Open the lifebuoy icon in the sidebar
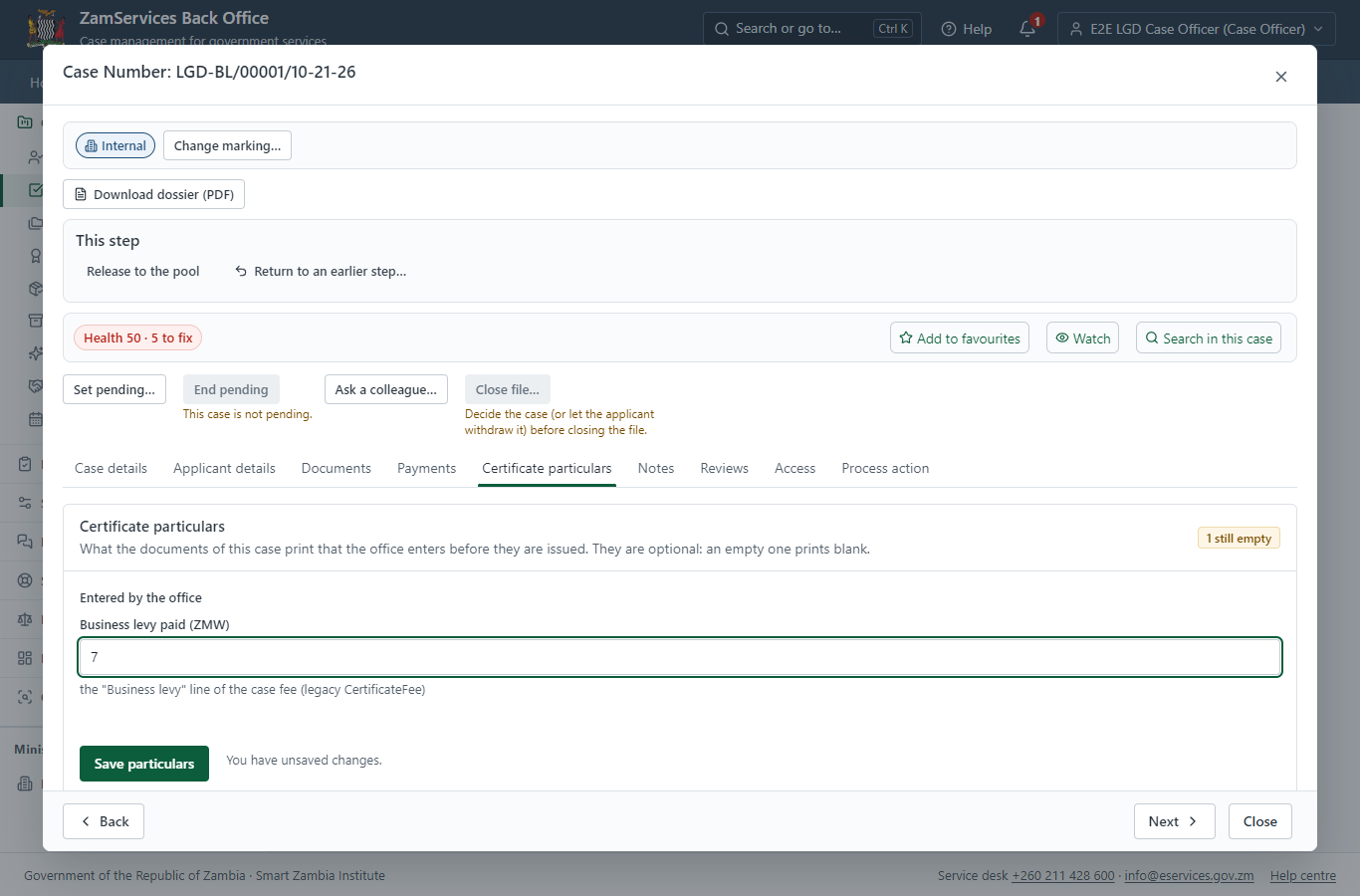1360x896 pixels. [25, 580]
